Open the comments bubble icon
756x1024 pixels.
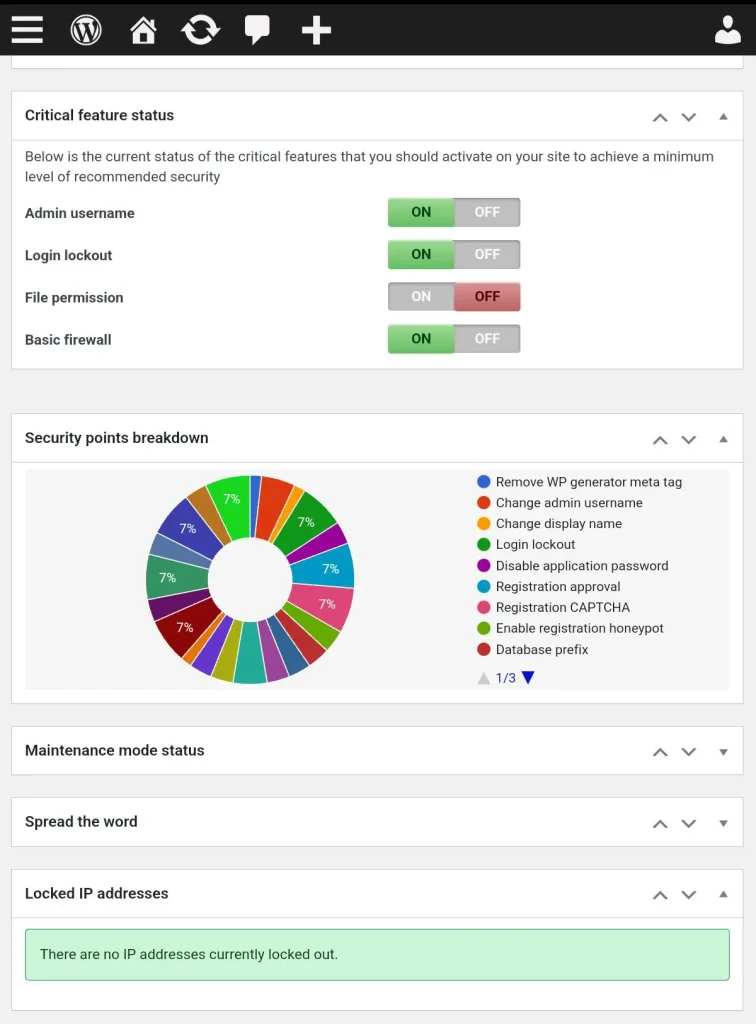(257, 30)
